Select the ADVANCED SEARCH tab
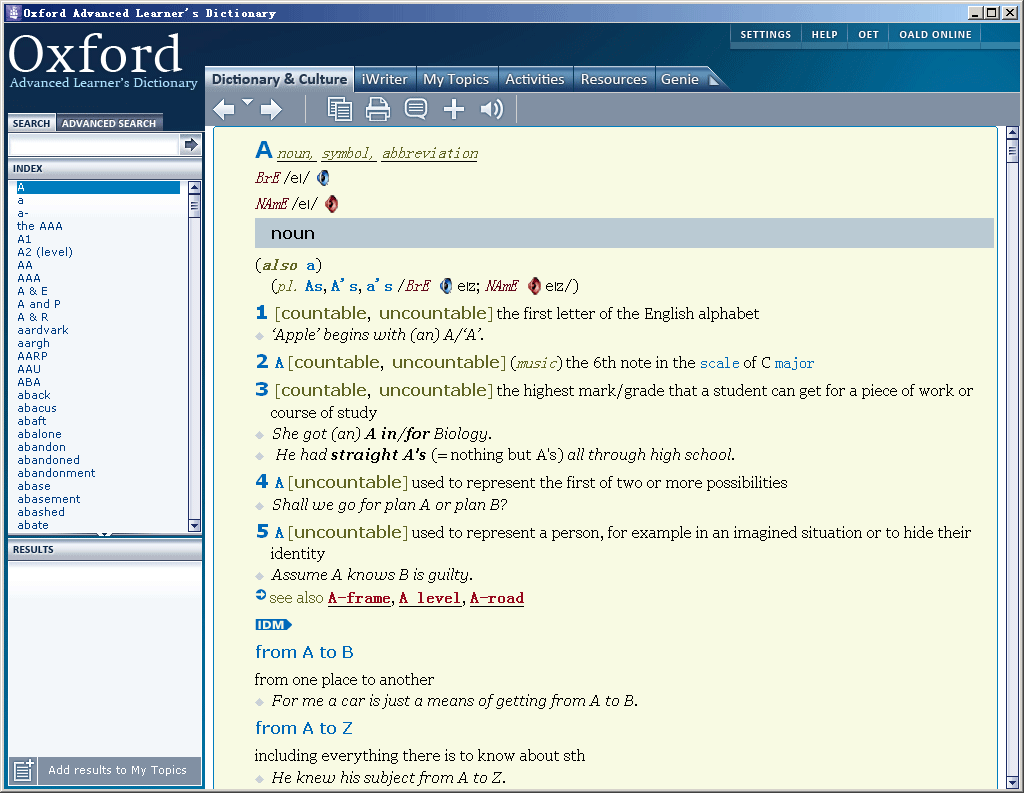 (x=109, y=123)
